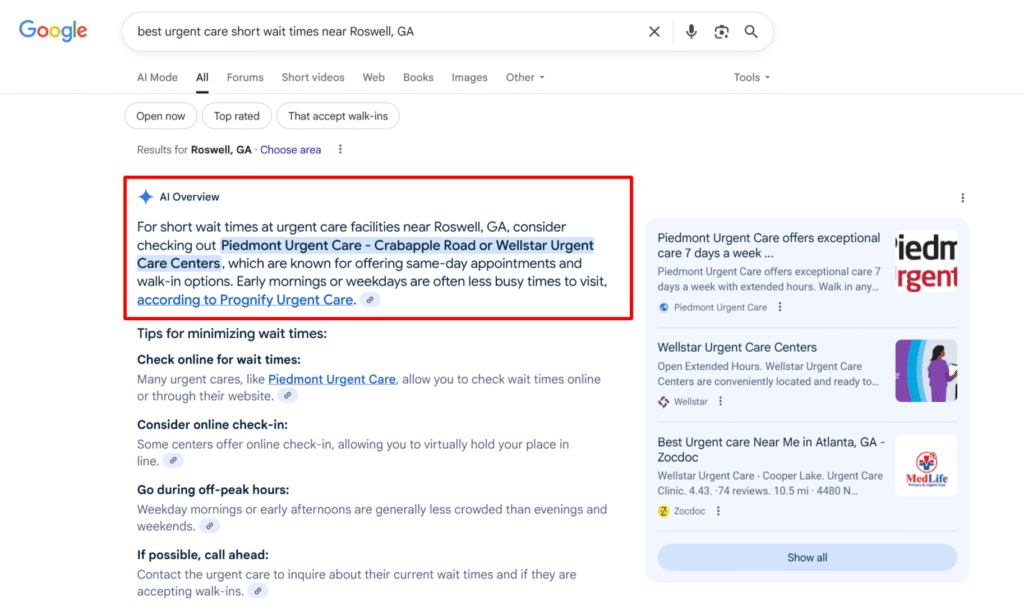Click the 'Choose area' link
The width and height of the screenshot is (1024, 607).
[291, 150]
